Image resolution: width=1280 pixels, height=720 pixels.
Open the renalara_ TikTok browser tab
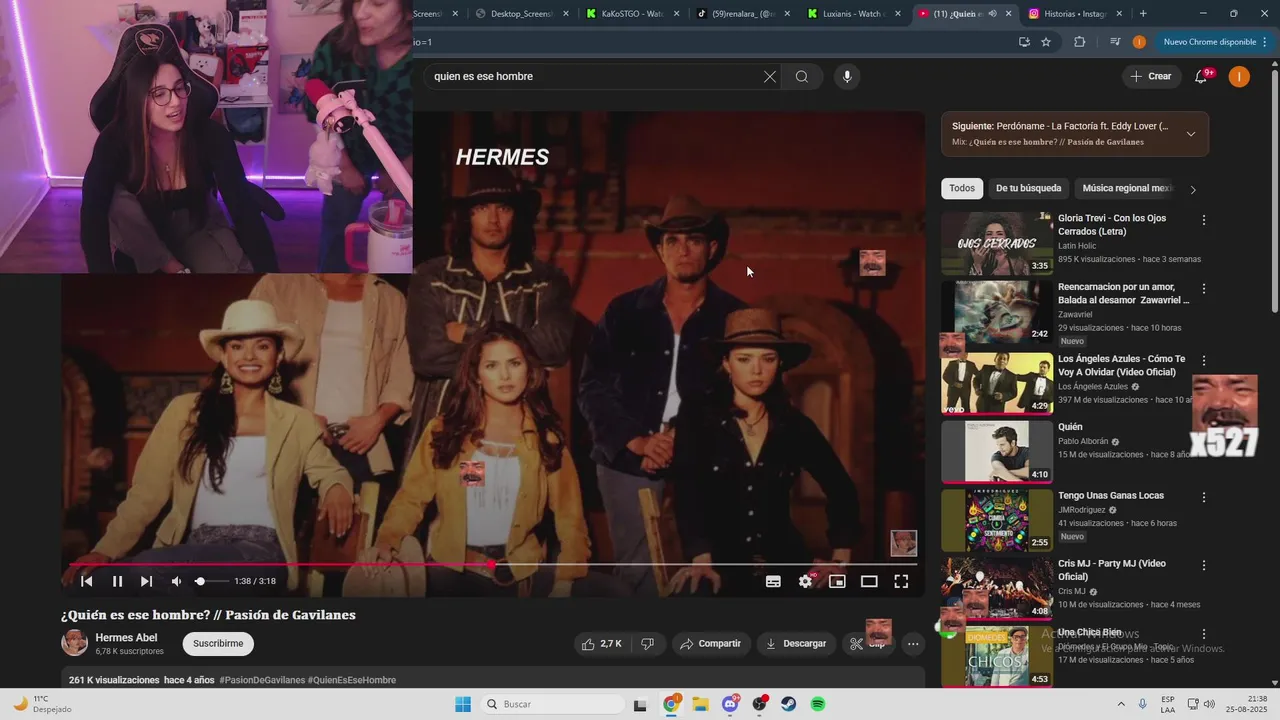(742, 14)
